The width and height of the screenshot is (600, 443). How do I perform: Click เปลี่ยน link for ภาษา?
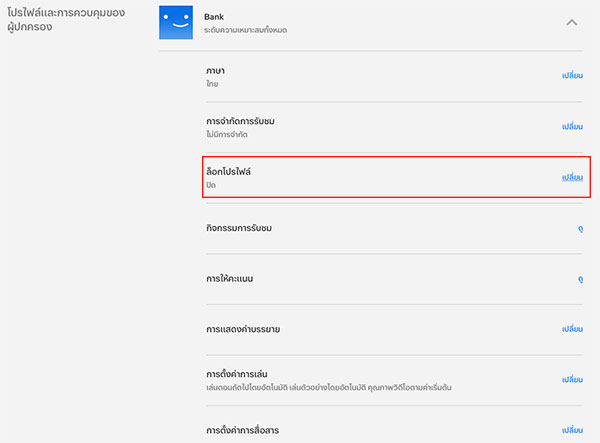pyautogui.click(x=572, y=76)
